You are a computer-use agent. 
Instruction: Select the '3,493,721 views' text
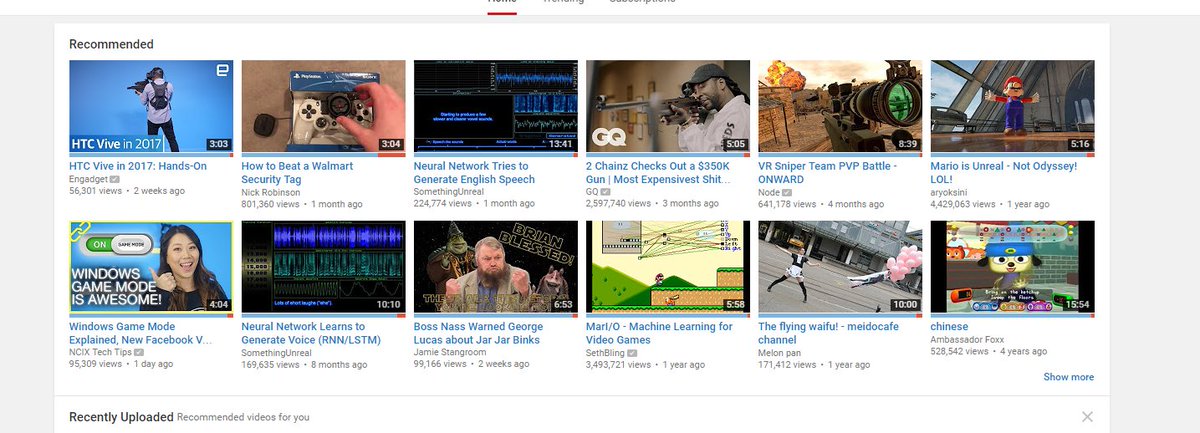click(x=618, y=365)
